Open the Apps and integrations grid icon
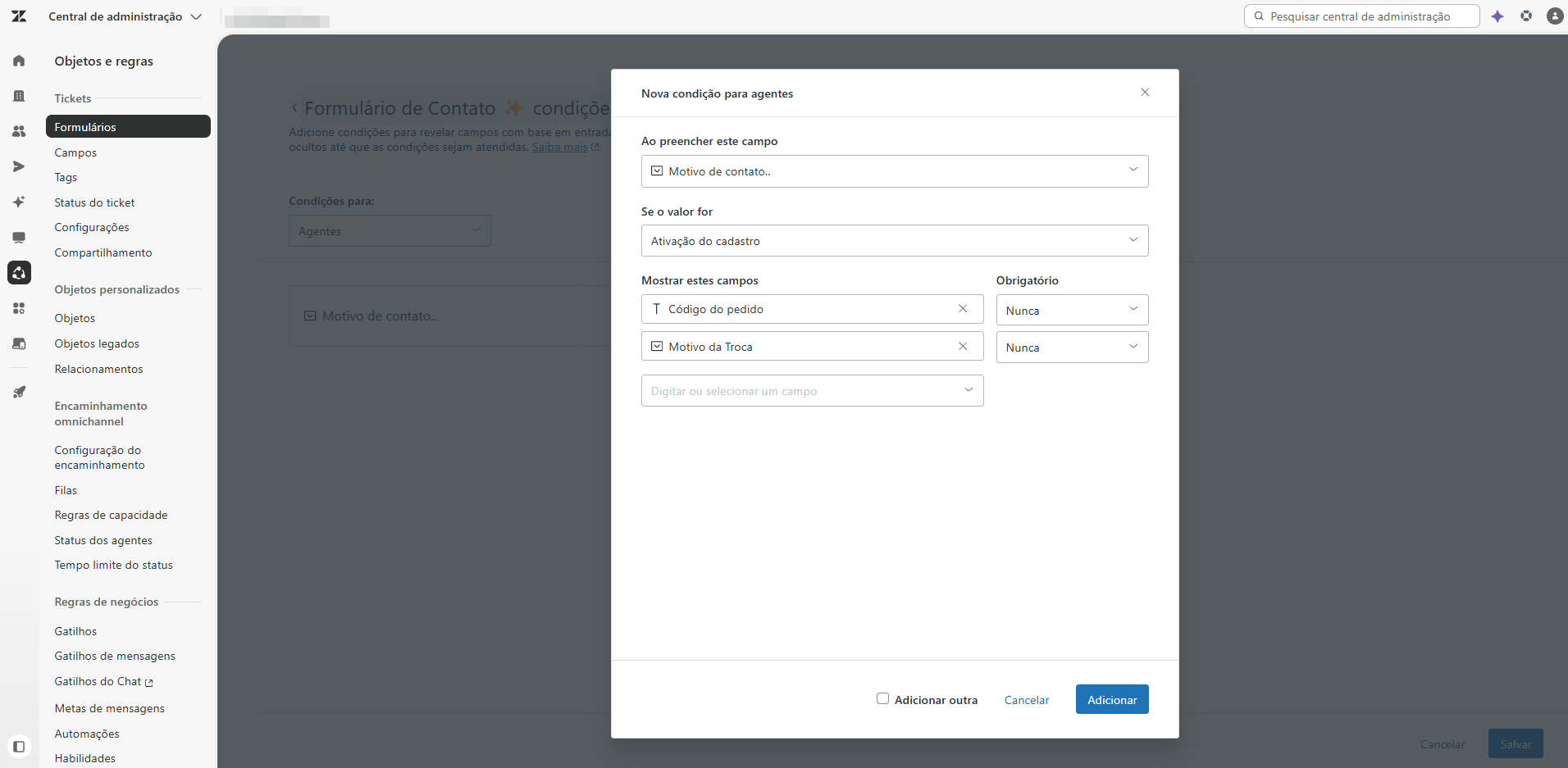1568x768 pixels. coord(19,308)
